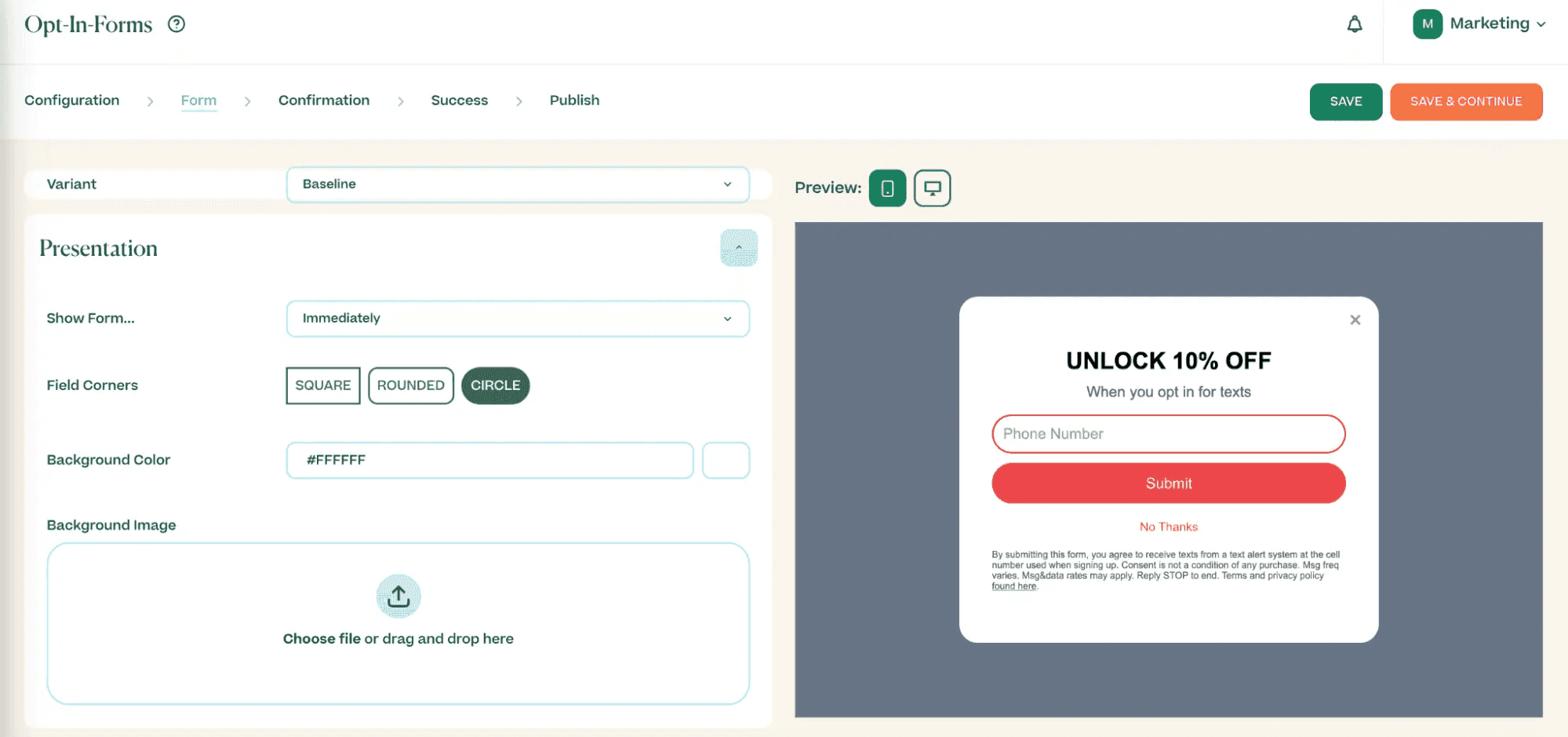Open the Variant dropdown

(x=517, y=184)
